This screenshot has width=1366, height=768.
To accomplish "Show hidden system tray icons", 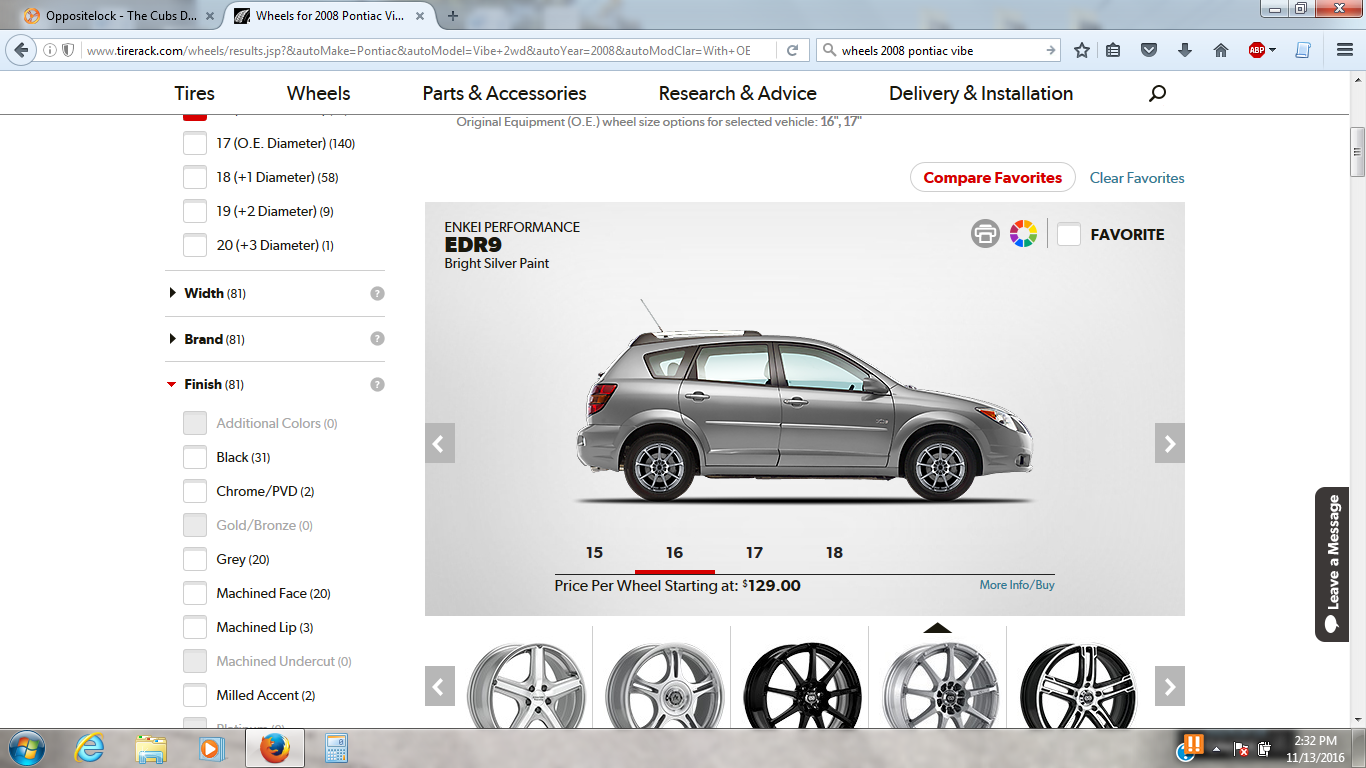I will click(x=1216, y=748).
